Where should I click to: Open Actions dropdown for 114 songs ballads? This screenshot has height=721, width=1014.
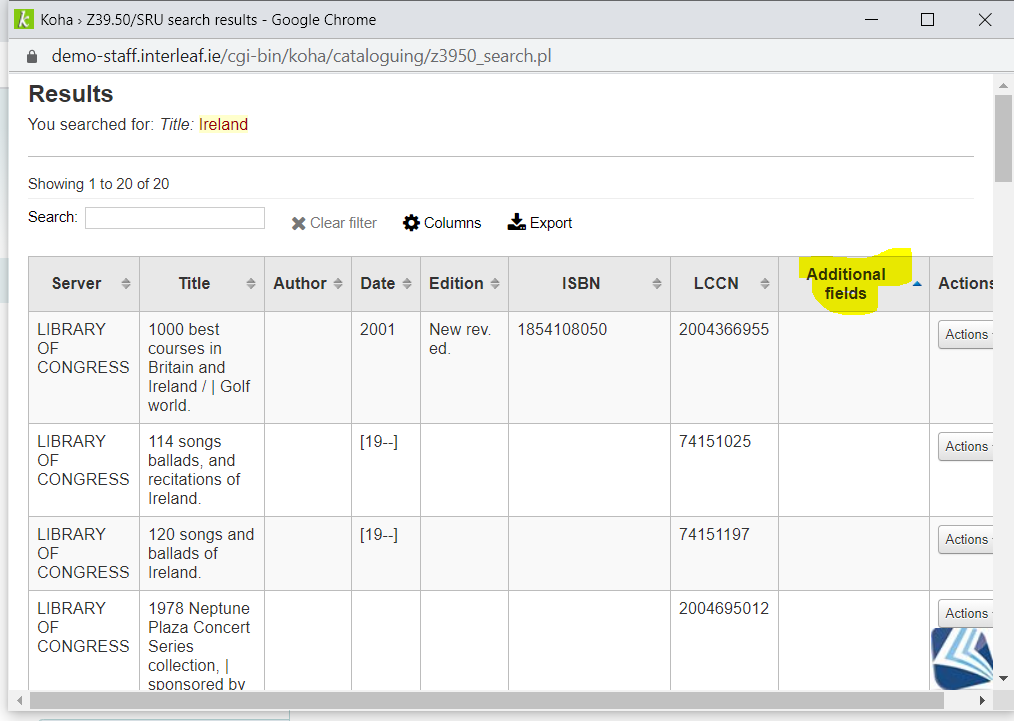tap(966, 446)
